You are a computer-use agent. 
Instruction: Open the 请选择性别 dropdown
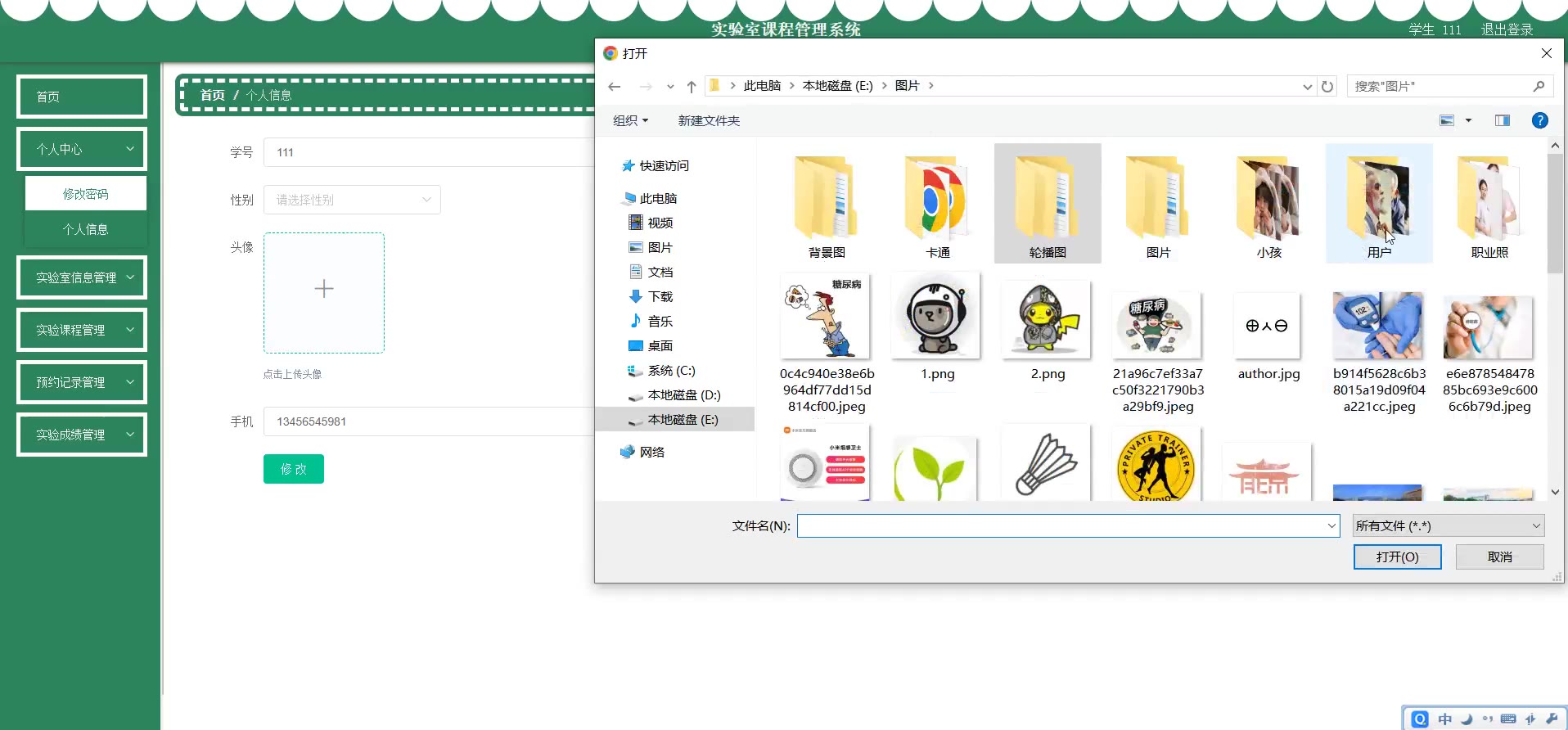click(352, 200)
